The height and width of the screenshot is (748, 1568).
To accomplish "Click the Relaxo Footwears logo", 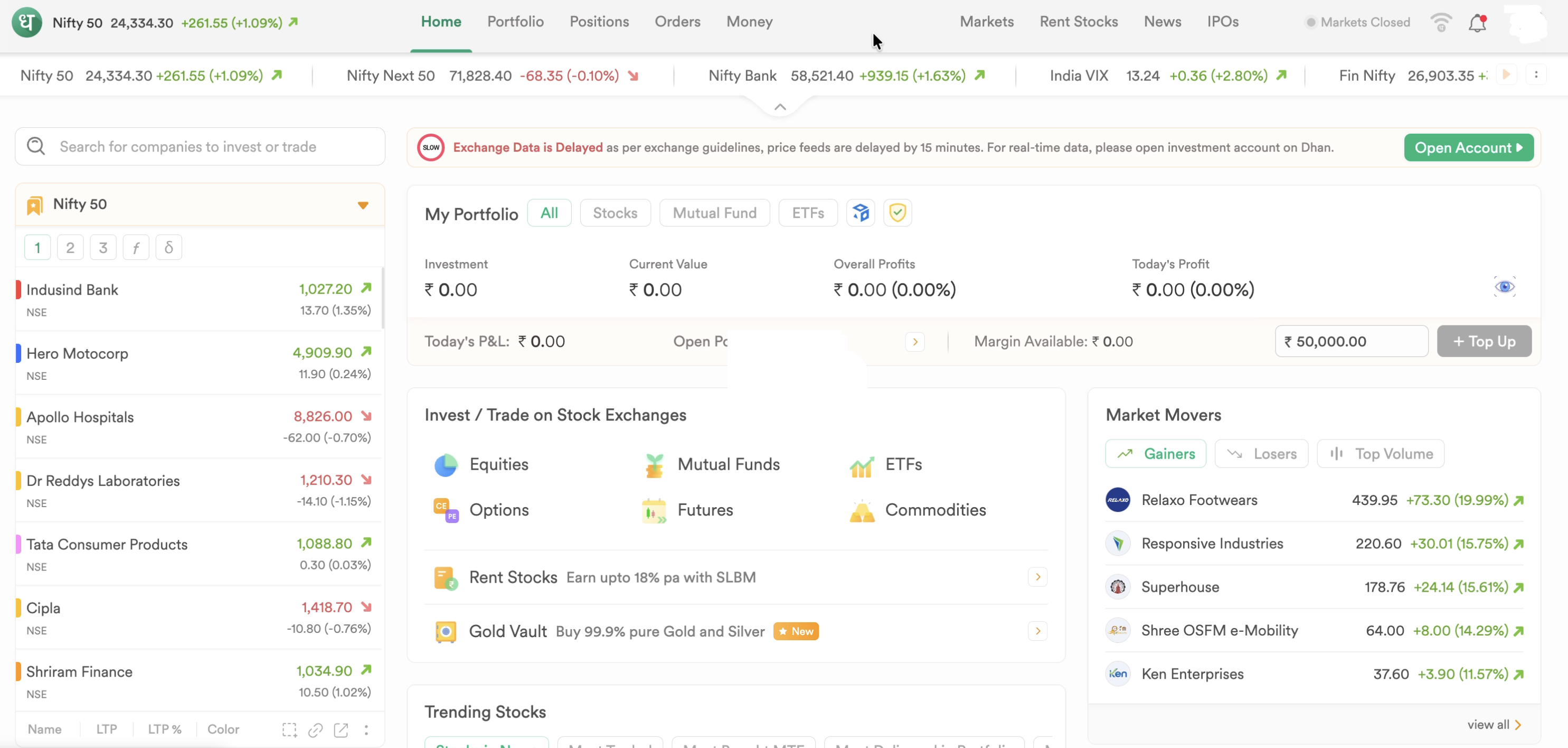I will pos(1118,500).
